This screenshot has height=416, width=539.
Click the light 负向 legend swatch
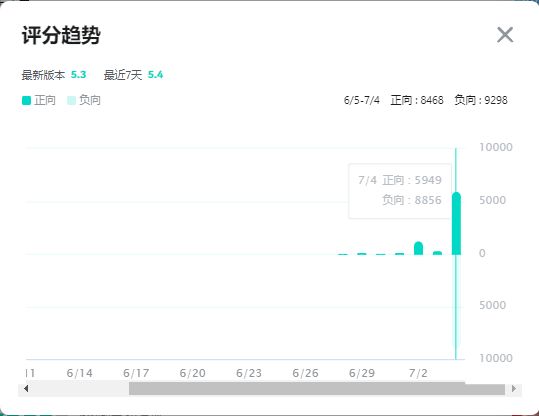pos(71,100)
